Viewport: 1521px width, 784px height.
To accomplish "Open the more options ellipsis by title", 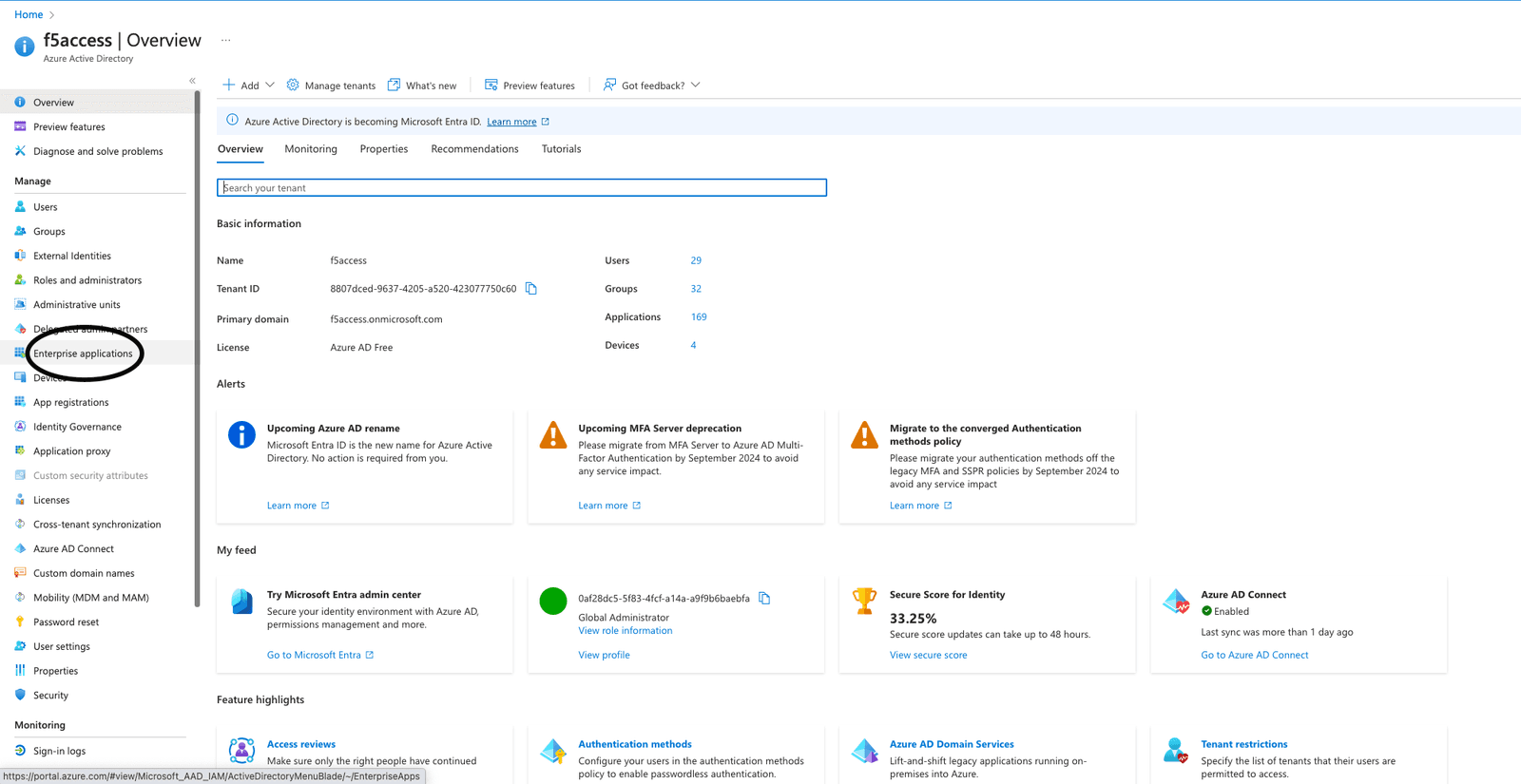I will coord(225,40).
